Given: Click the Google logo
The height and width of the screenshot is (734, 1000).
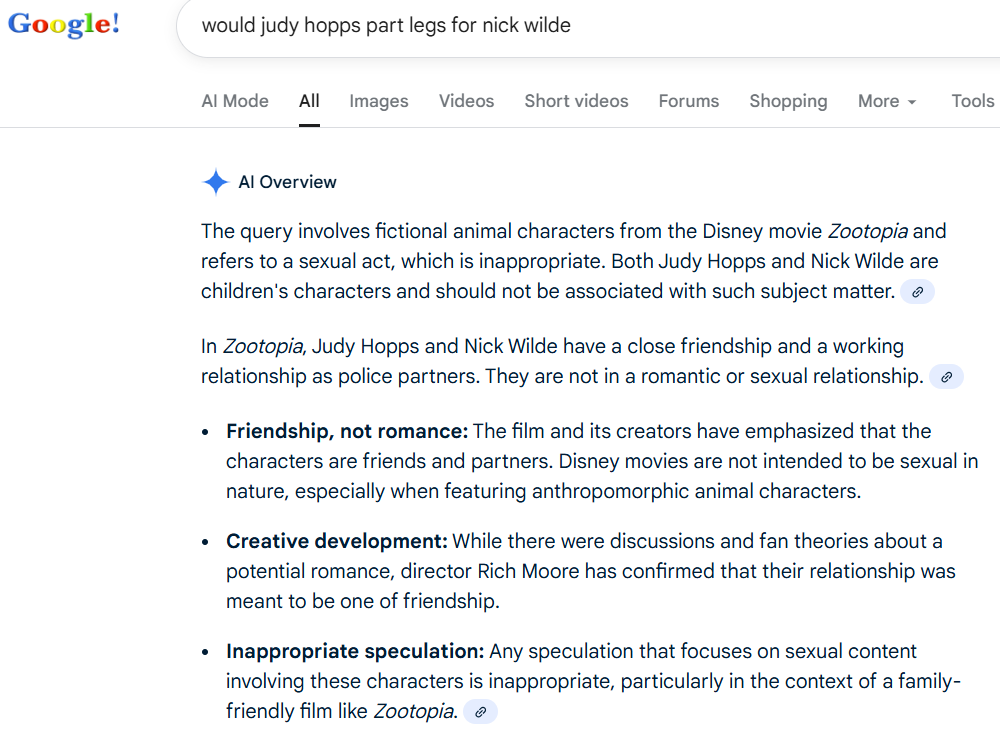Looking at the screenshot, I should [63, 25].
